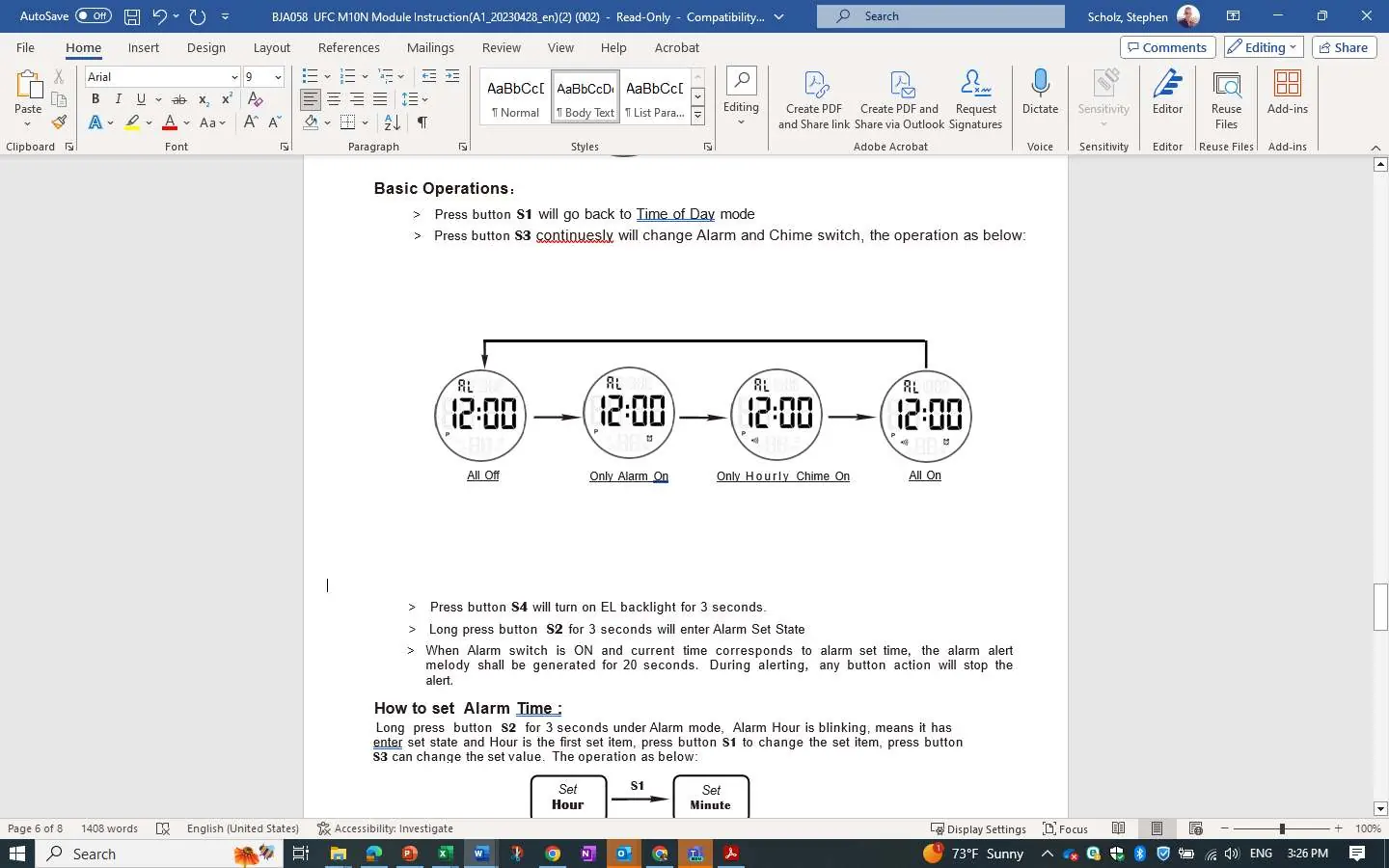Switch to the Insert tab
This screenshot has width=1389, height=868.
click(x=144, y=47)
